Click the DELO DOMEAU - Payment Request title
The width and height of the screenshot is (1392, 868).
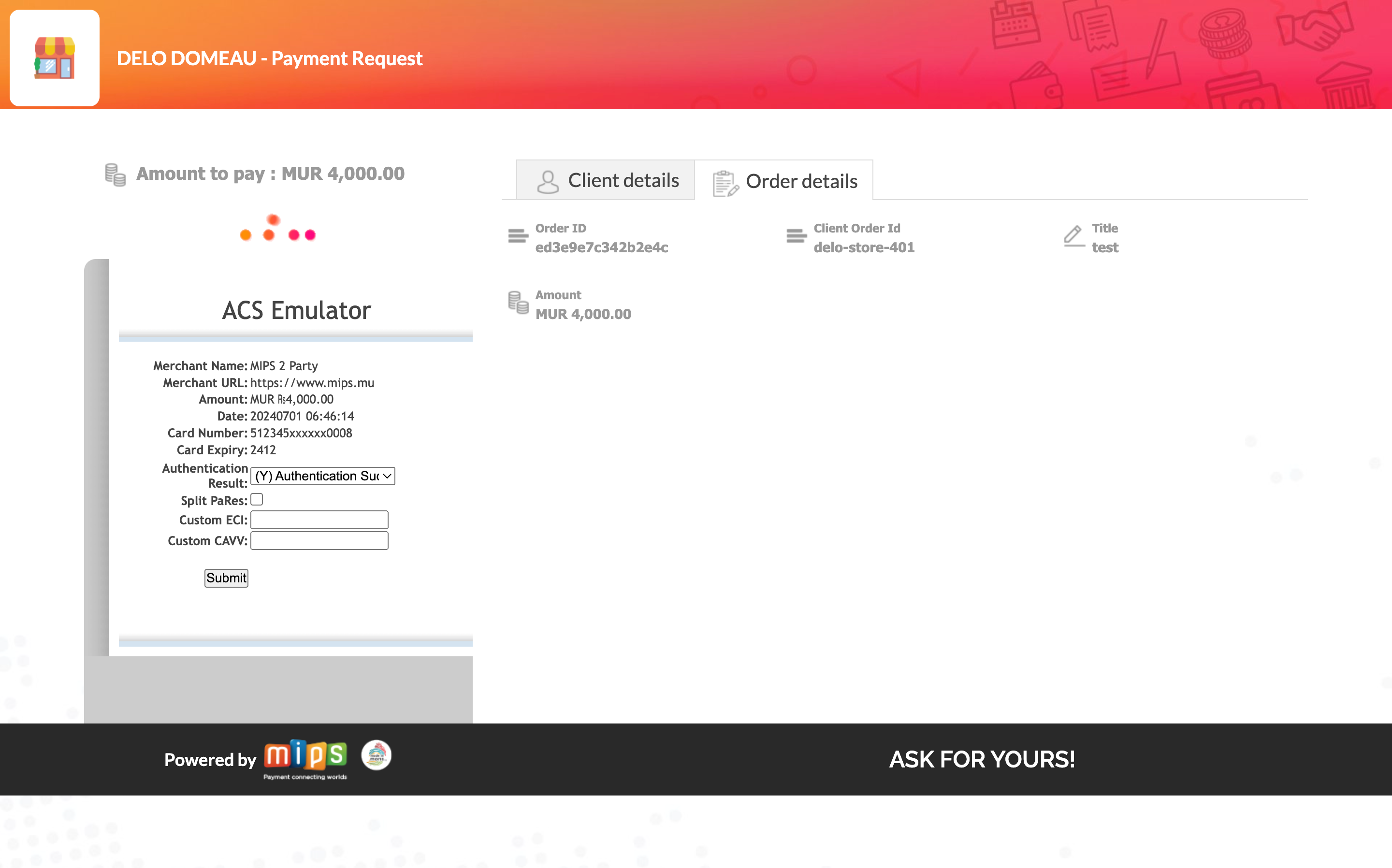pos(270,58)
